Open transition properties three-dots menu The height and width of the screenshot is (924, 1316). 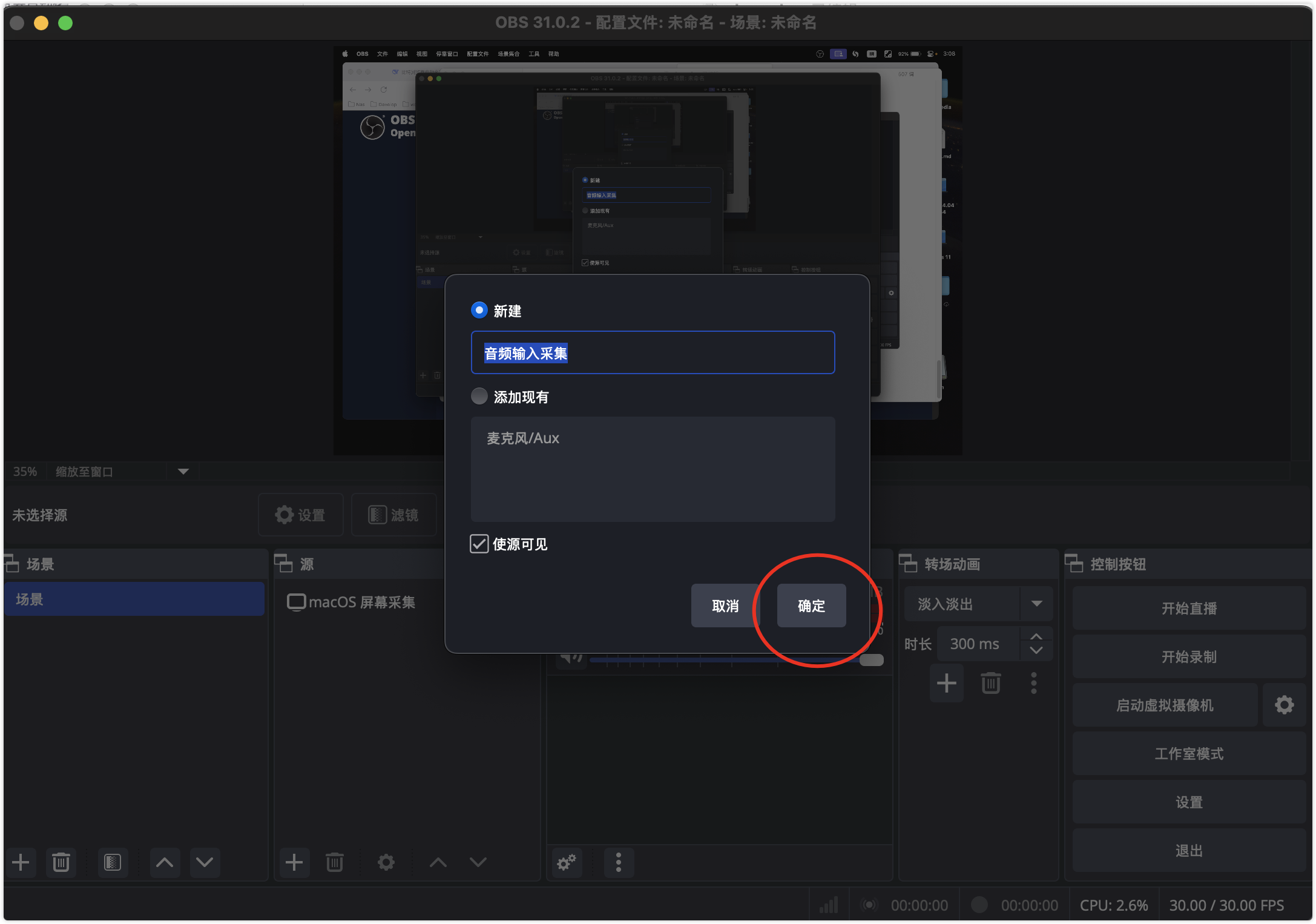pyautogui.click(x=1034, y=684)
